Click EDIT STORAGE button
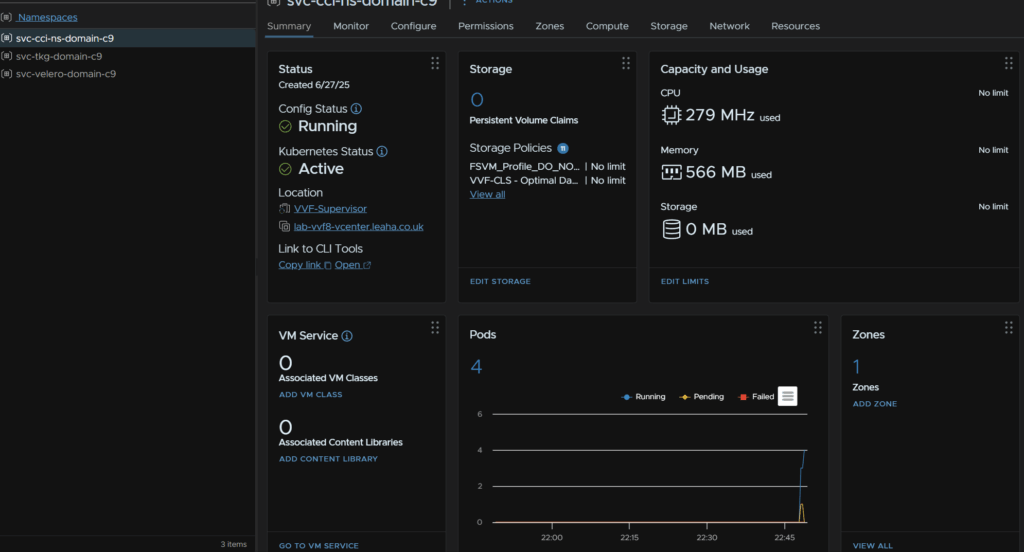1024x552 pixels. click(500, 282)
